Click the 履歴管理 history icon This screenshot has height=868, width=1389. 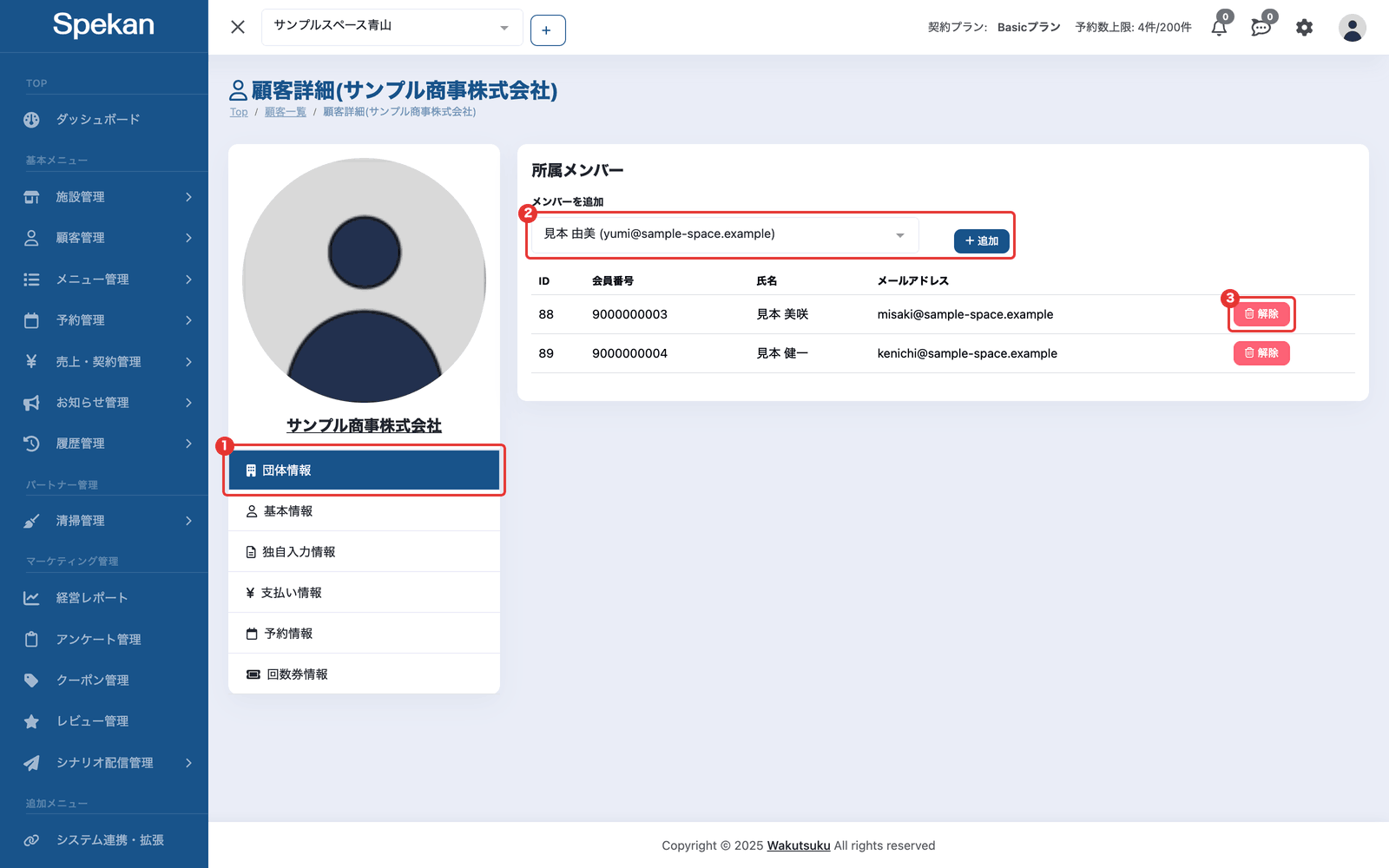click(x=31, y=444)
